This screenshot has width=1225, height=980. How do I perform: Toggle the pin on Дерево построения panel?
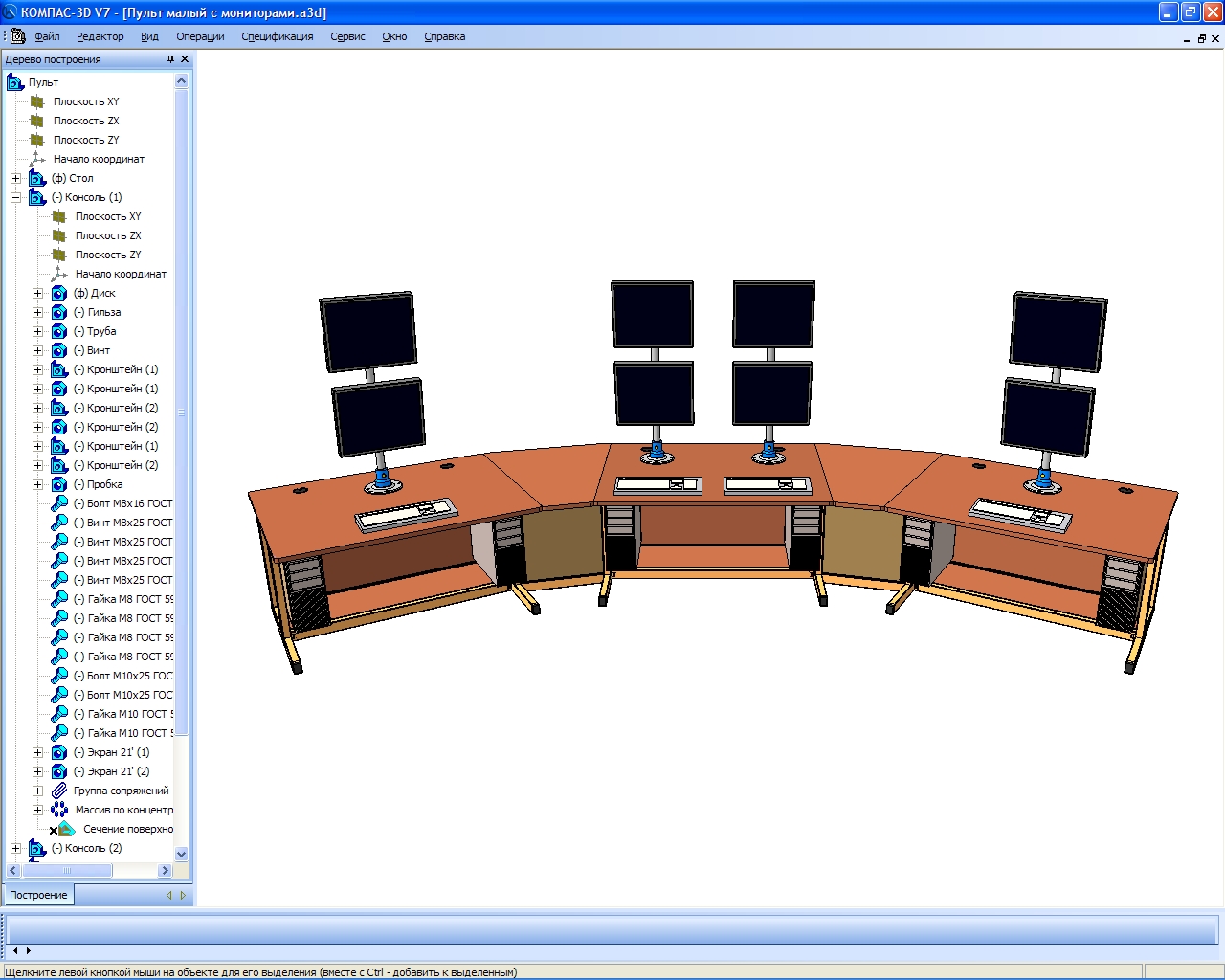pyautogui.click(x=170, y=59)
